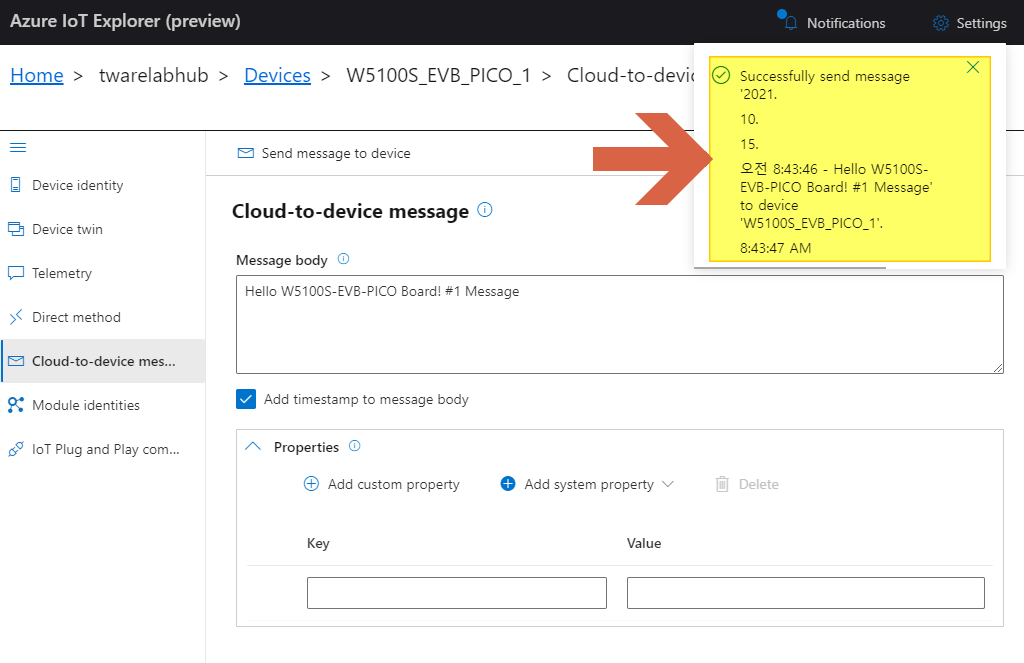Collapse the Properties section chevron
This screenshot has height=663, width=1024.
point(253,446)
